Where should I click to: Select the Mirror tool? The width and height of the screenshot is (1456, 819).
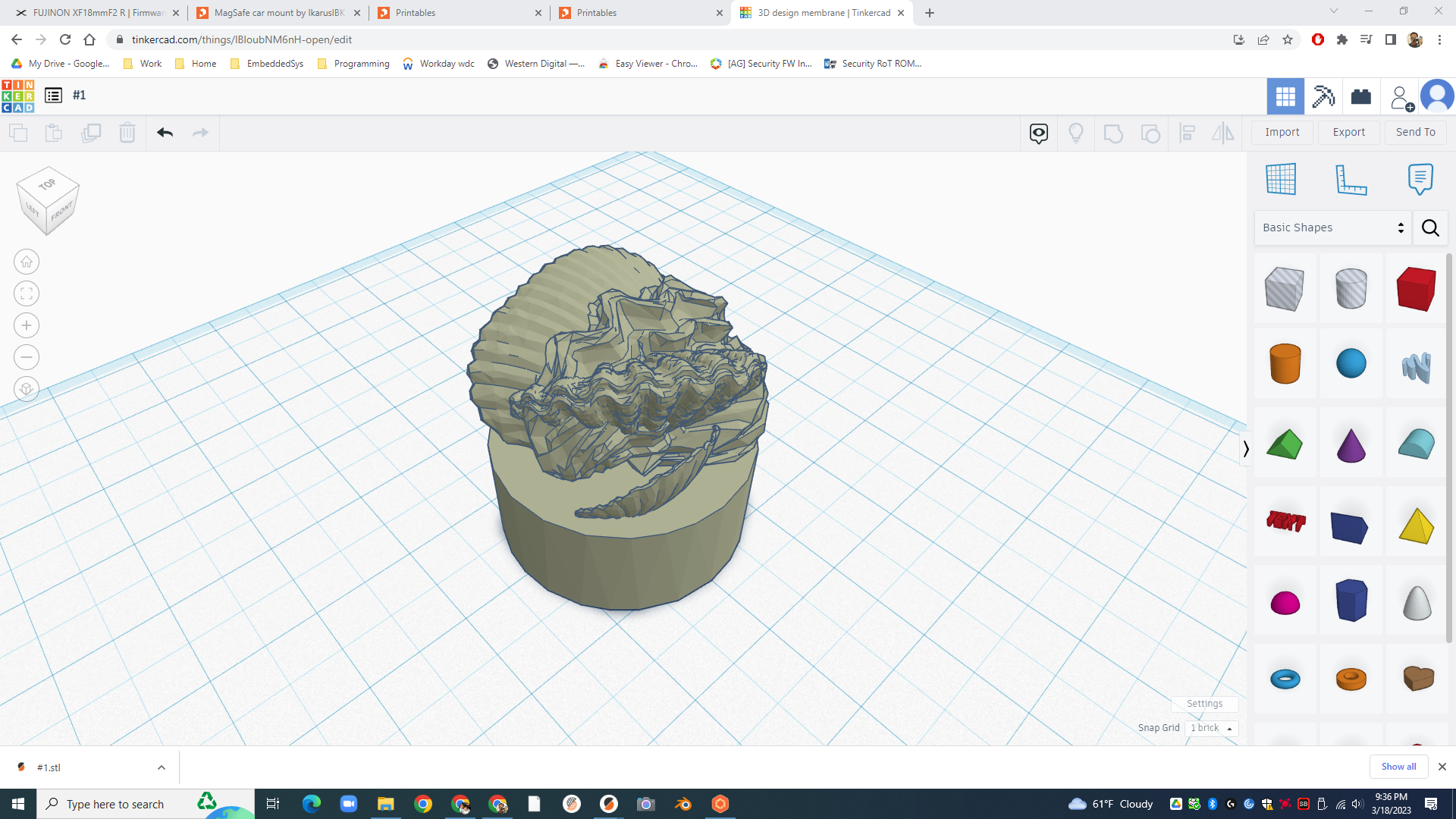[1223, 133]
